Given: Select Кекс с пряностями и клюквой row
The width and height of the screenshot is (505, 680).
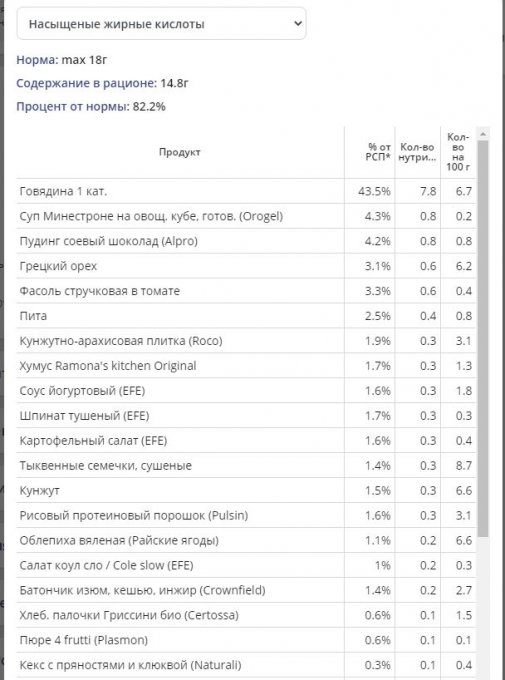Looking at the screenshot, I should coord(246,665).
